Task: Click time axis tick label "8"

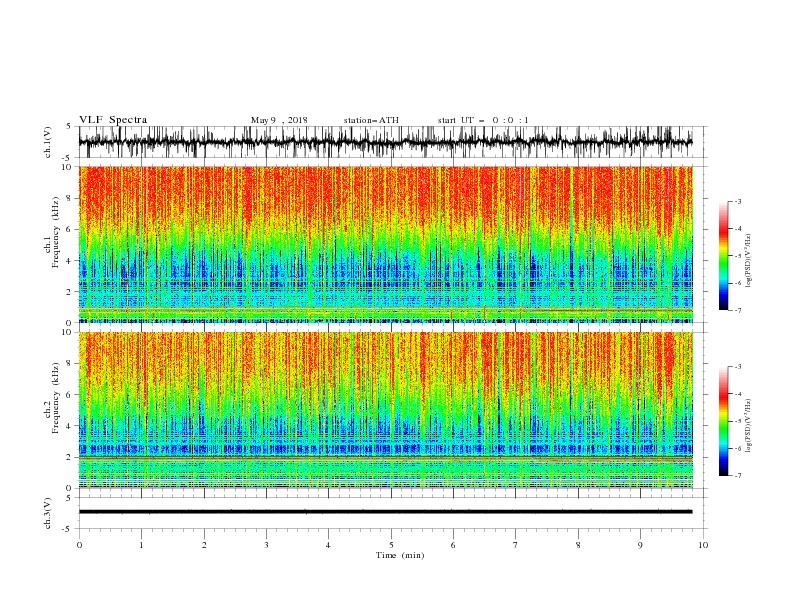Action: point(578,545)
